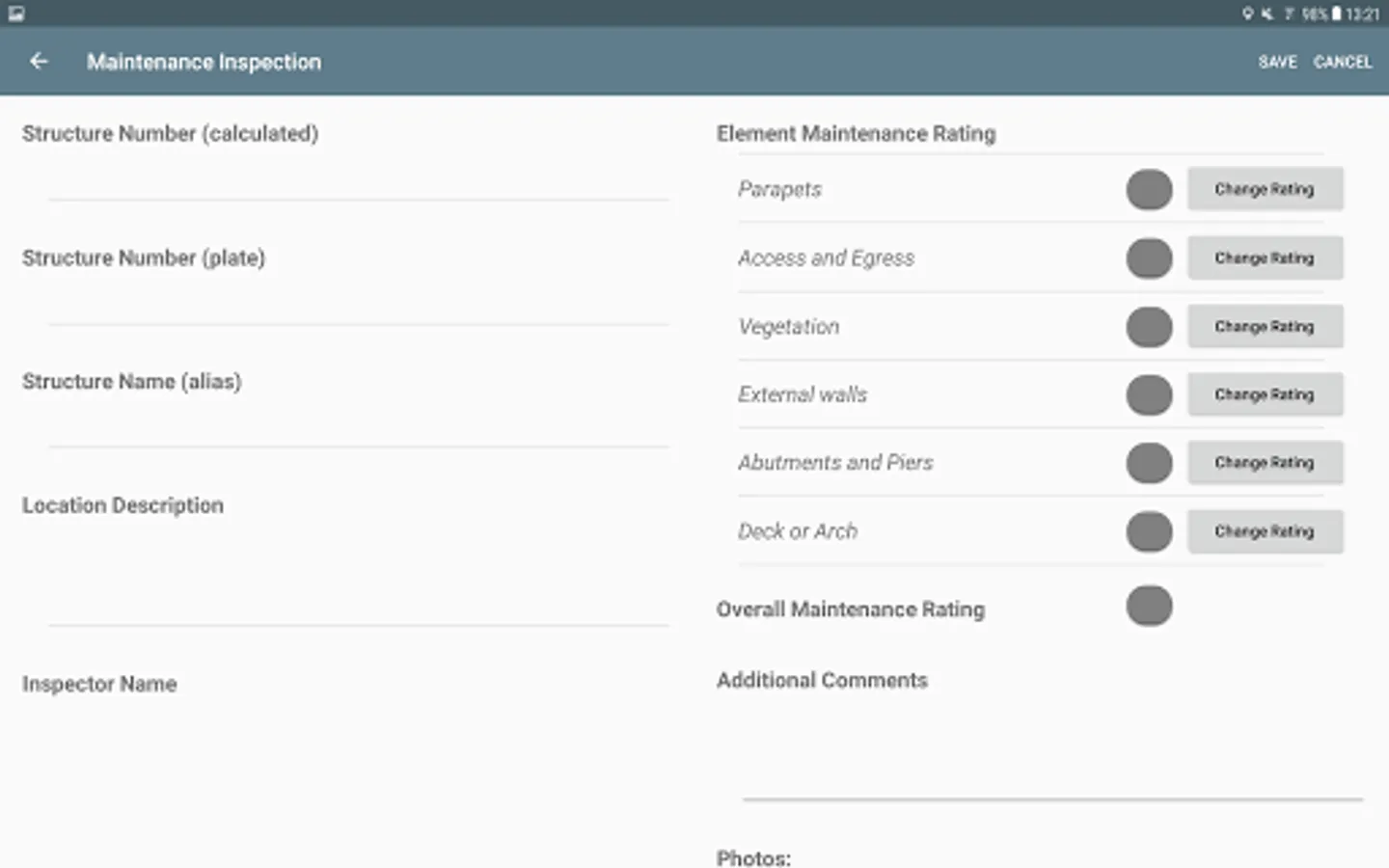Click the back arrow to exit Maintenance Inspection
Screen dimensions: 1389x868
(39, 61)
